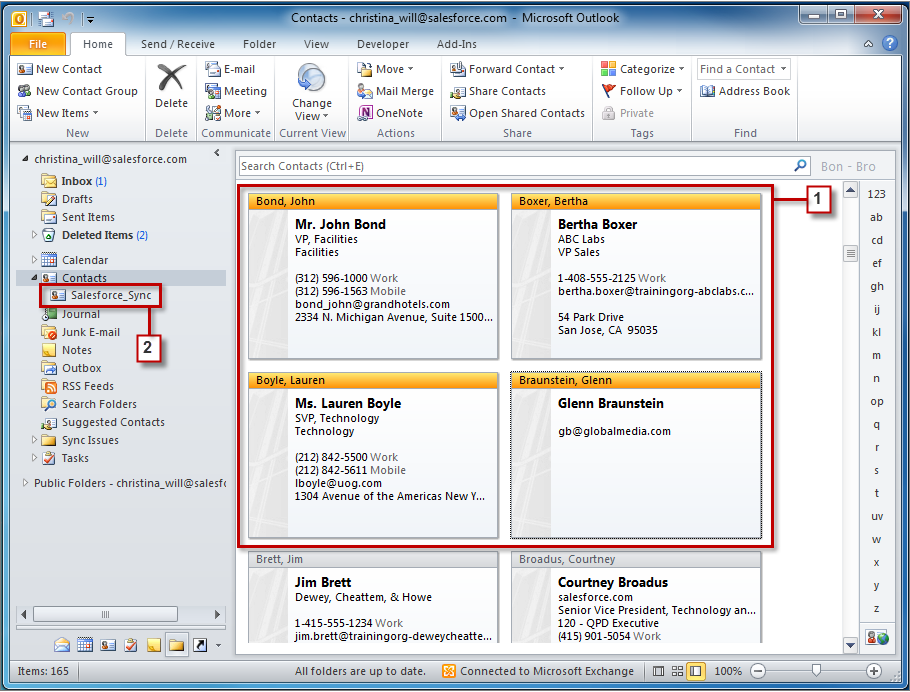Screen dimensions: 910x692
Task: Collapse the navigation pane arrow
Action: tap(216, 153)
